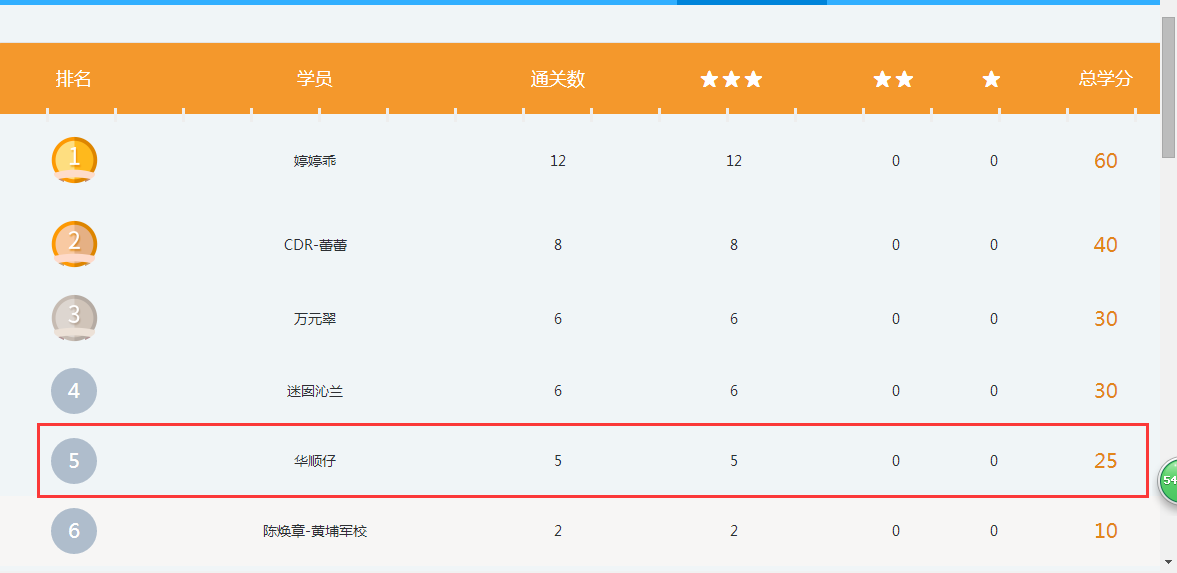Click the single-star column header icon
Screen dimensions: 1177x573
(991, 79)
